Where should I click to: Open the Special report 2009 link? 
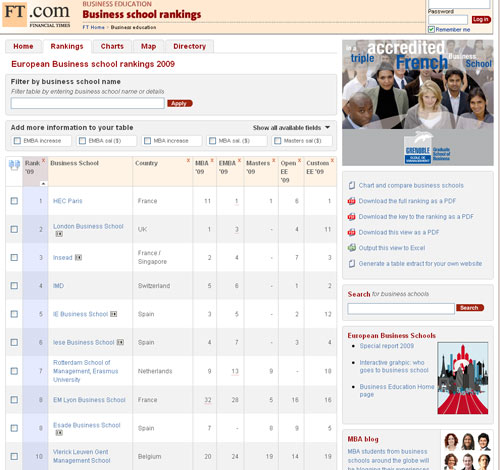tap(387, 346)
